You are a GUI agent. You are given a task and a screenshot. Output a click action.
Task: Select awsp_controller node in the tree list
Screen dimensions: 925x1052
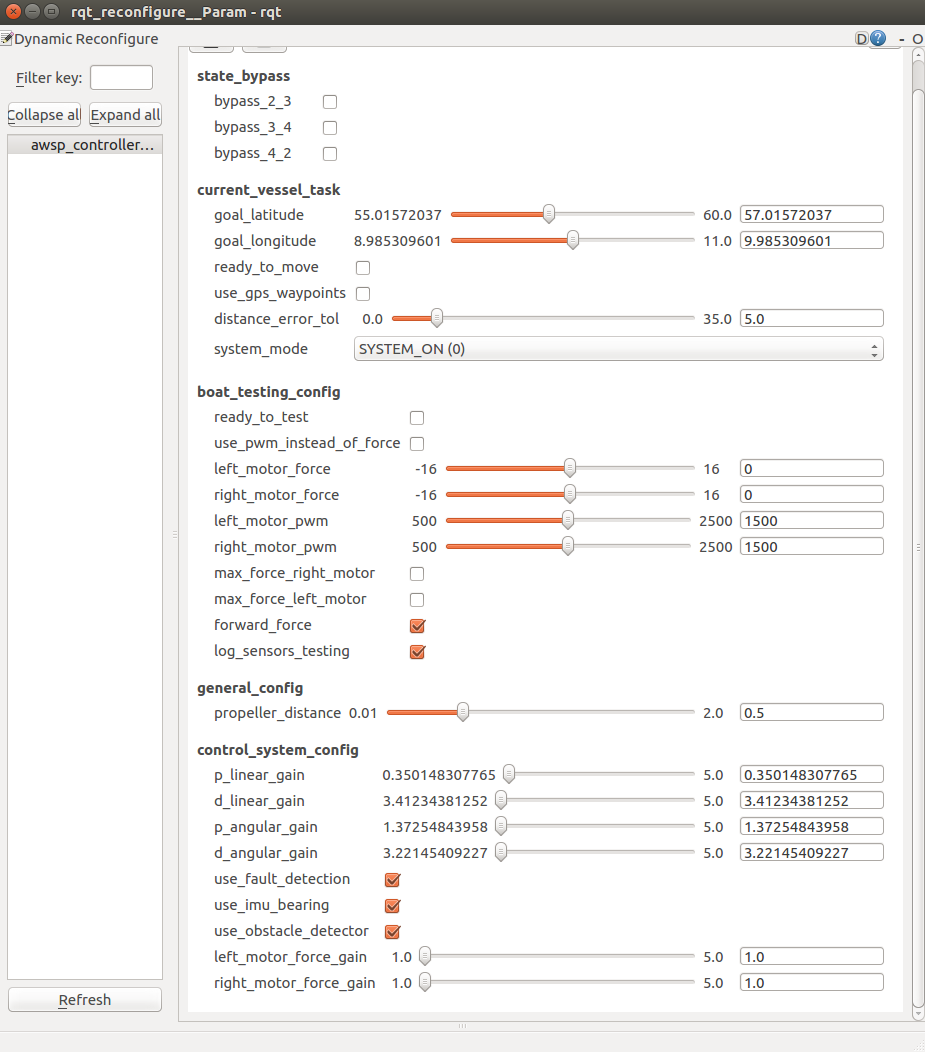point(85,145)
